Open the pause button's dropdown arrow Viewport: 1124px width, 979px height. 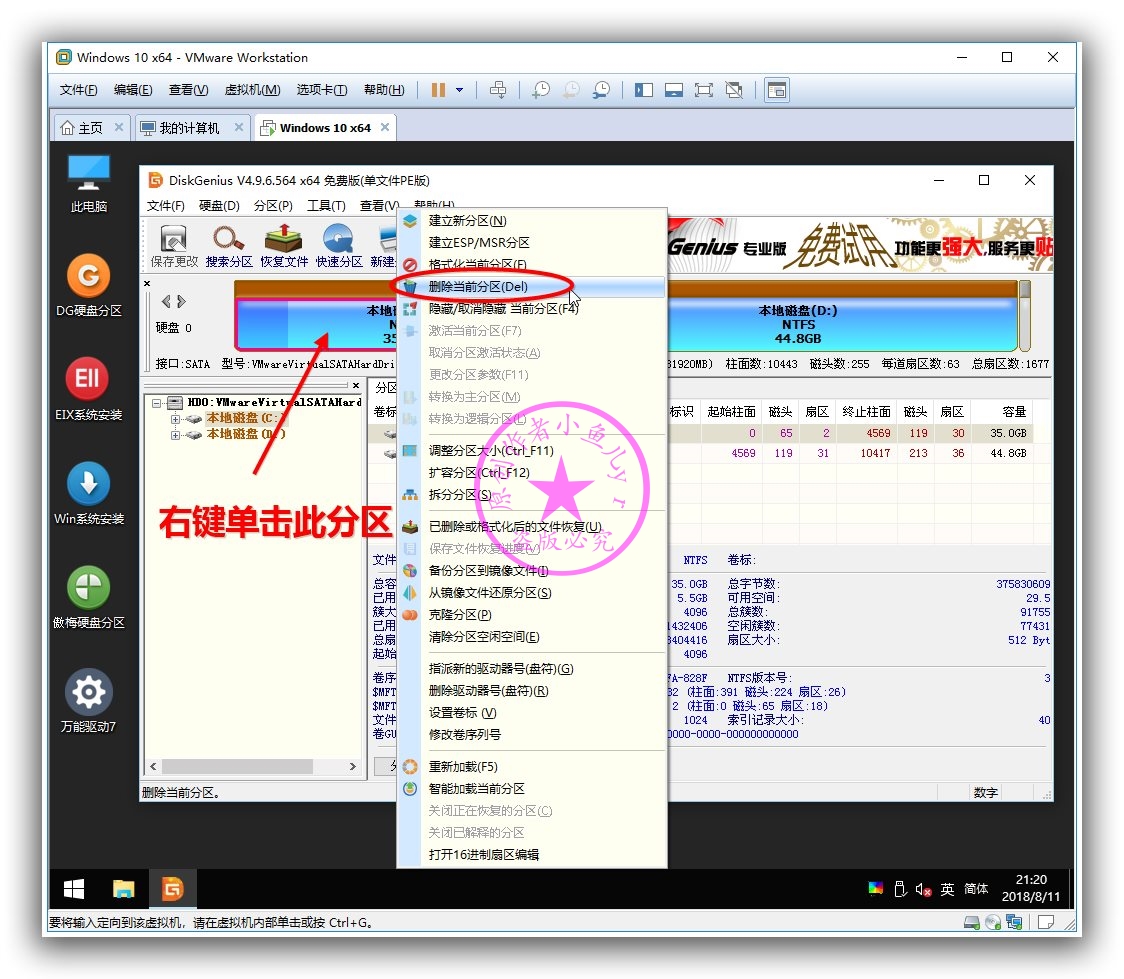pyautogui.click(x=459, y=89)
